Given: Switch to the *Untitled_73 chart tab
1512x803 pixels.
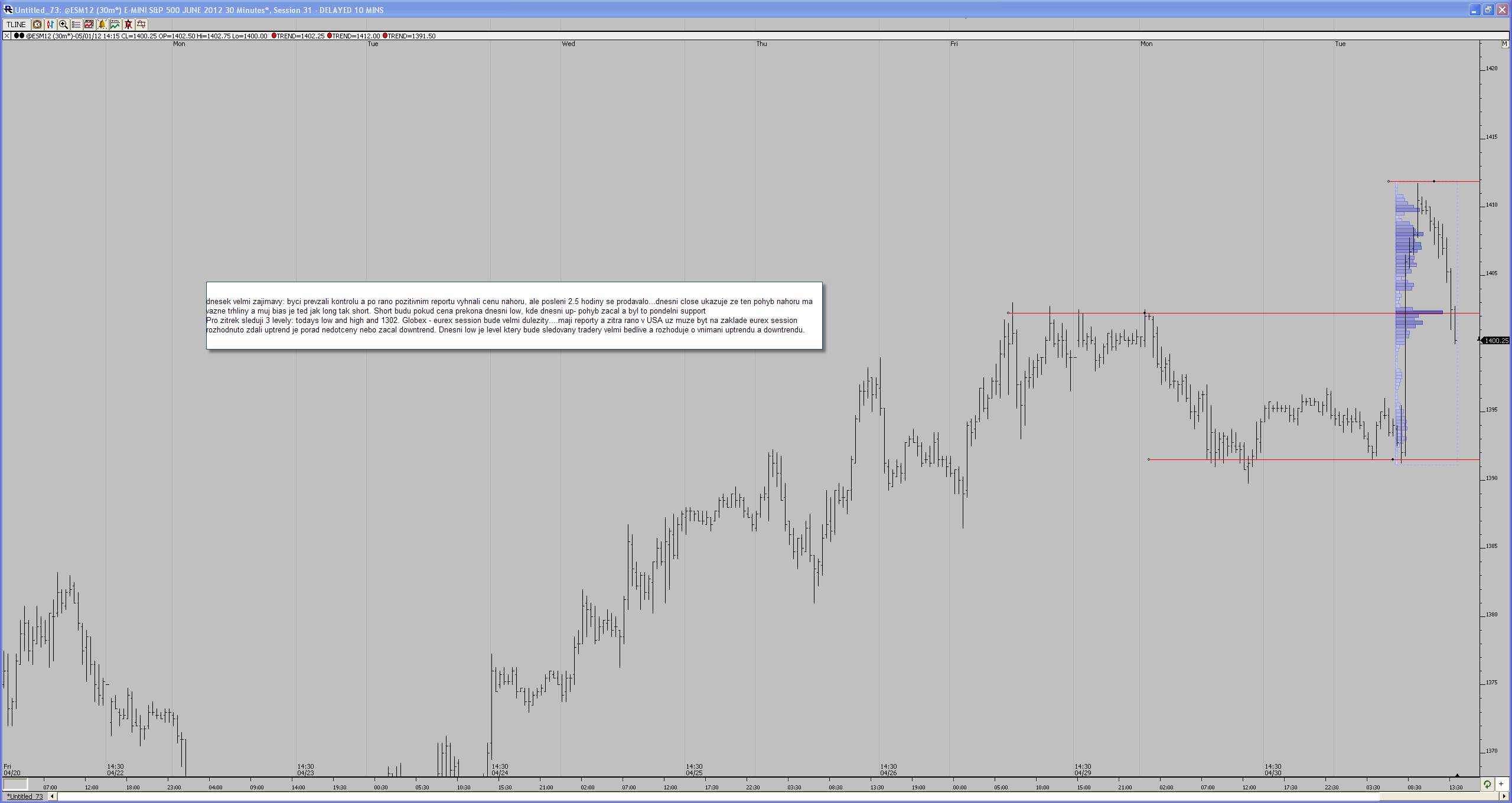Looking at the screenshot, I should pos(25,797).
